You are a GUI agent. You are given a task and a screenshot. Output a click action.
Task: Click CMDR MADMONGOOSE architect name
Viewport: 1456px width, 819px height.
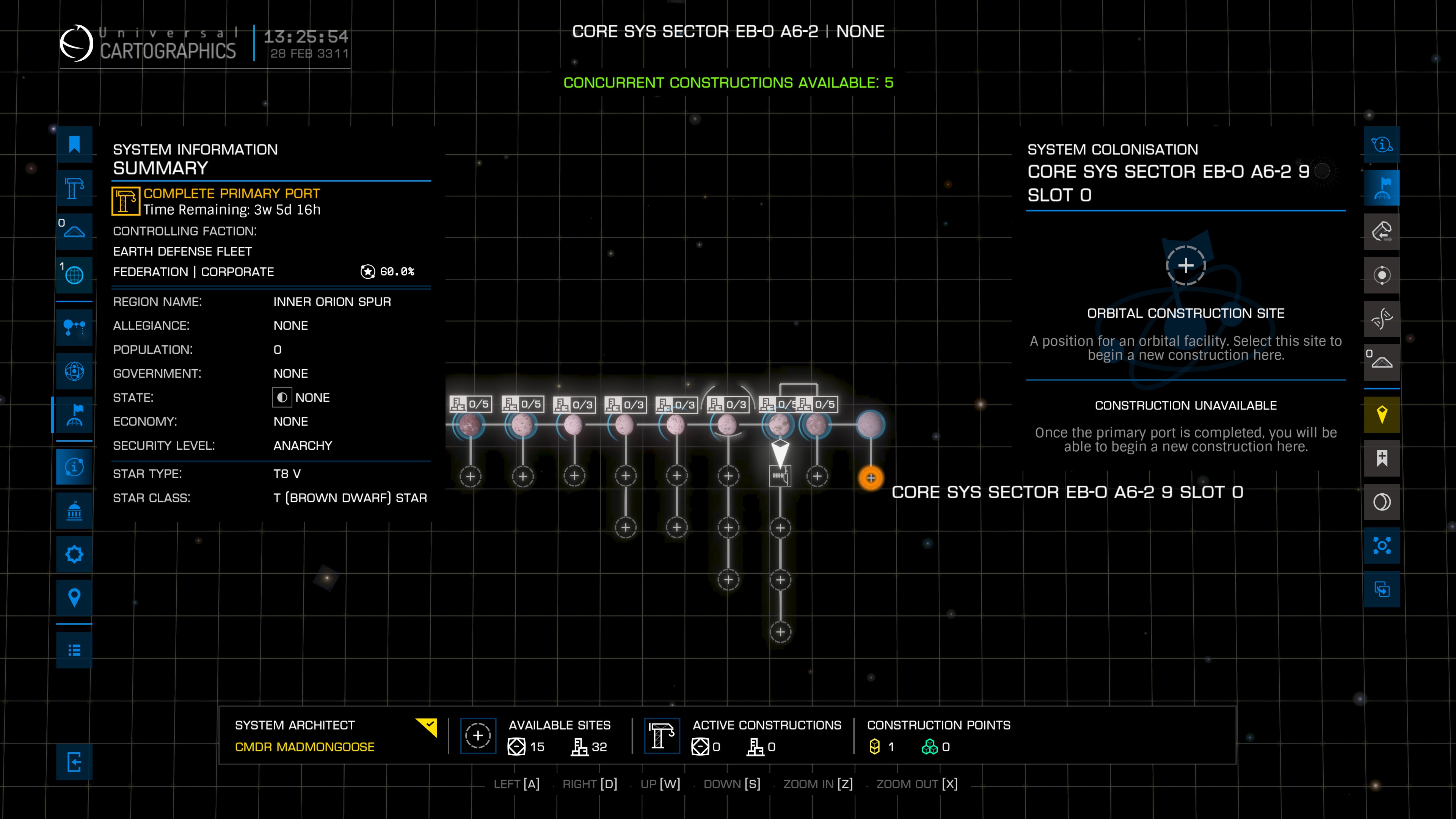(304, 747)
